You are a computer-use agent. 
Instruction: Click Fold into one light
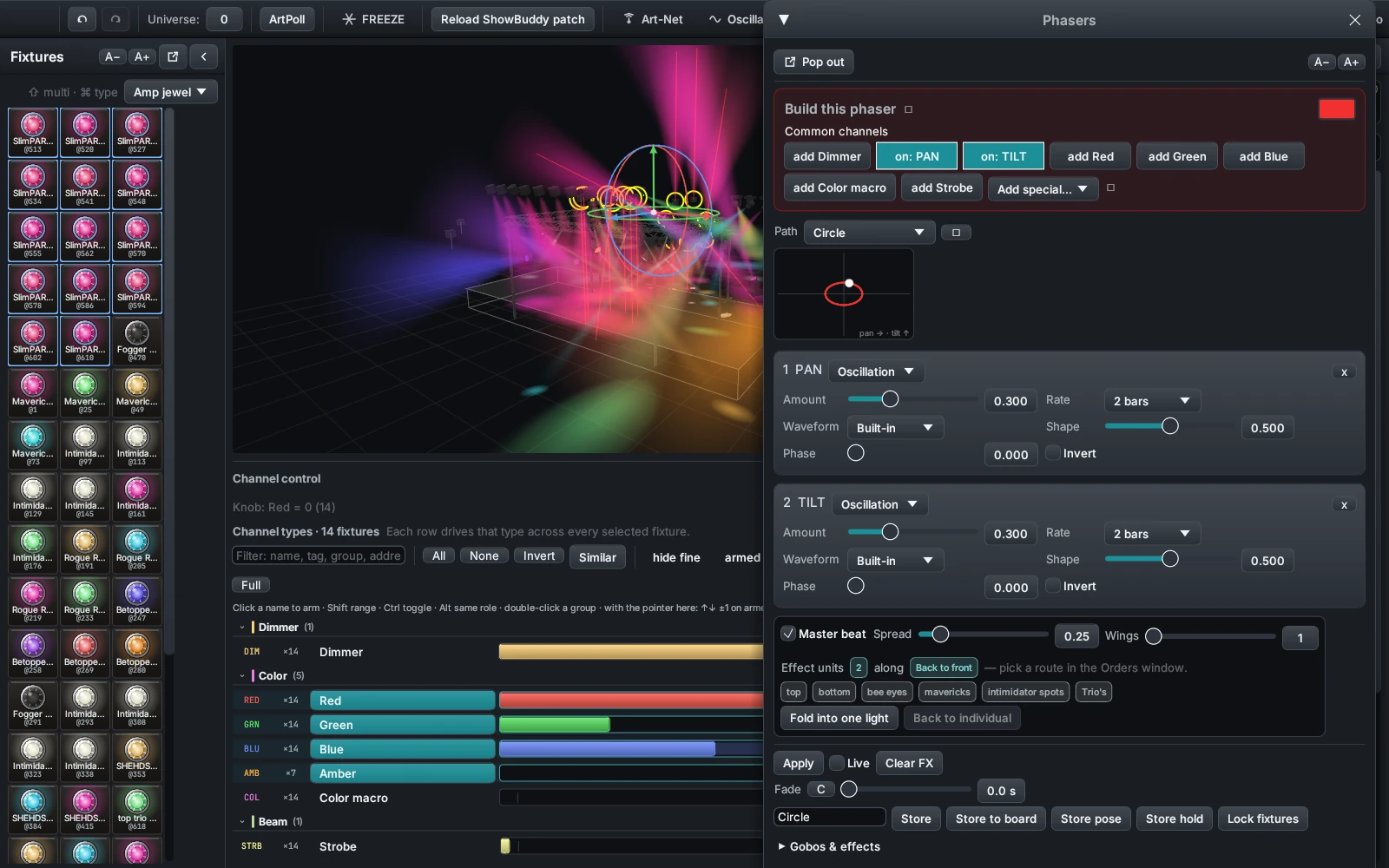pos(839,718)
